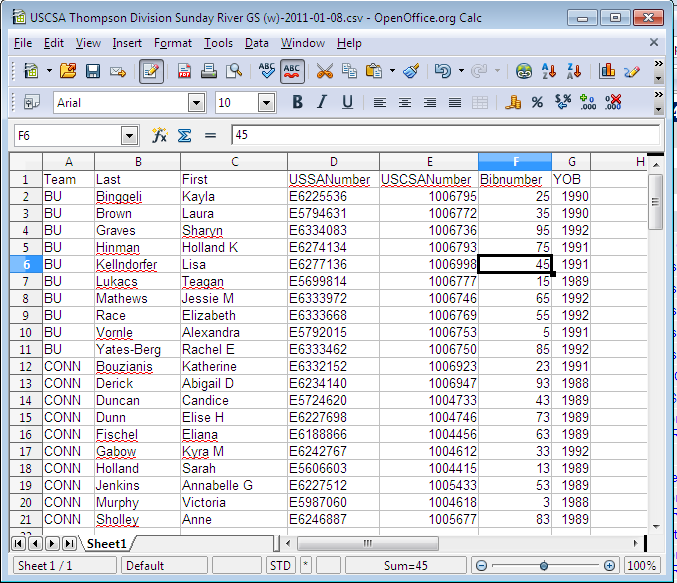677x583 pixels.
Task: Activate the Format Paintbrush icon
Action: [411, 71]
